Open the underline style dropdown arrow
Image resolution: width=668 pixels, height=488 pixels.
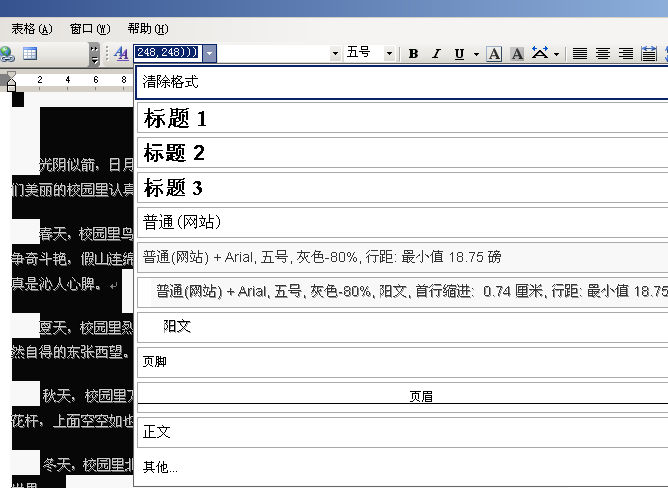point(476,54)
